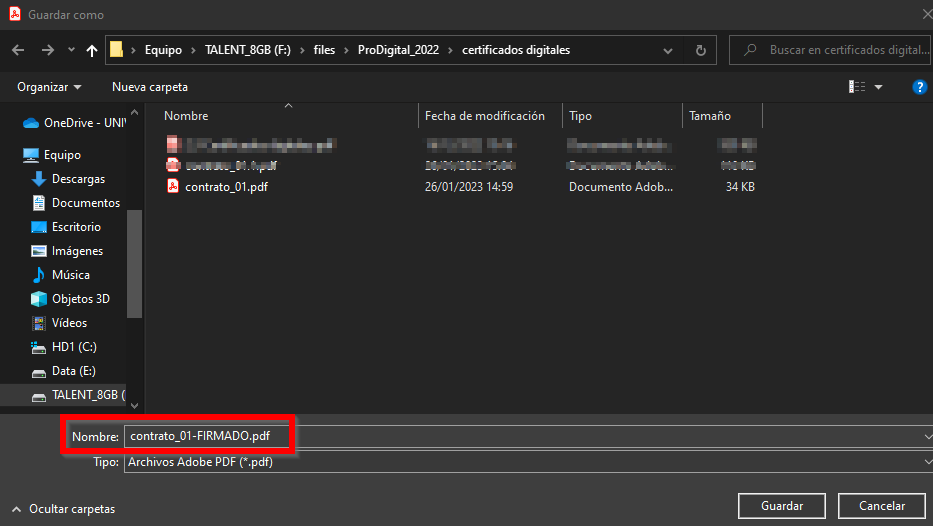This screenshot has width=933, height=526.
Task: Open the recent locations dropdown arrow
Action: 71,50
